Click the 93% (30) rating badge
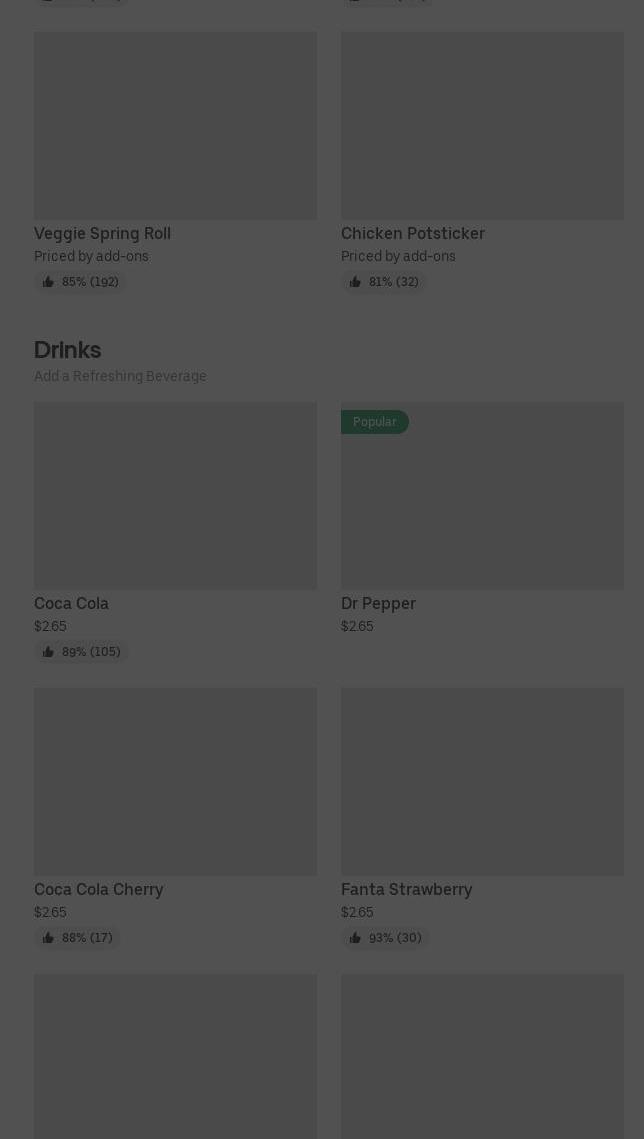The height and width of the screenshot is (1139, 644). pyautogui.click(x=386, y=938)
